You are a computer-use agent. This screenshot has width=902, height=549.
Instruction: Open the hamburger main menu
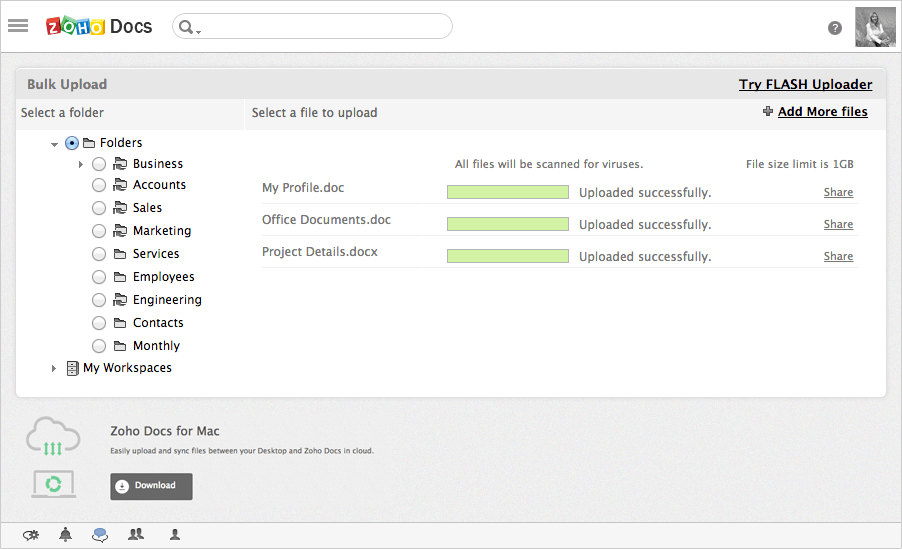[x=18, y=25]
